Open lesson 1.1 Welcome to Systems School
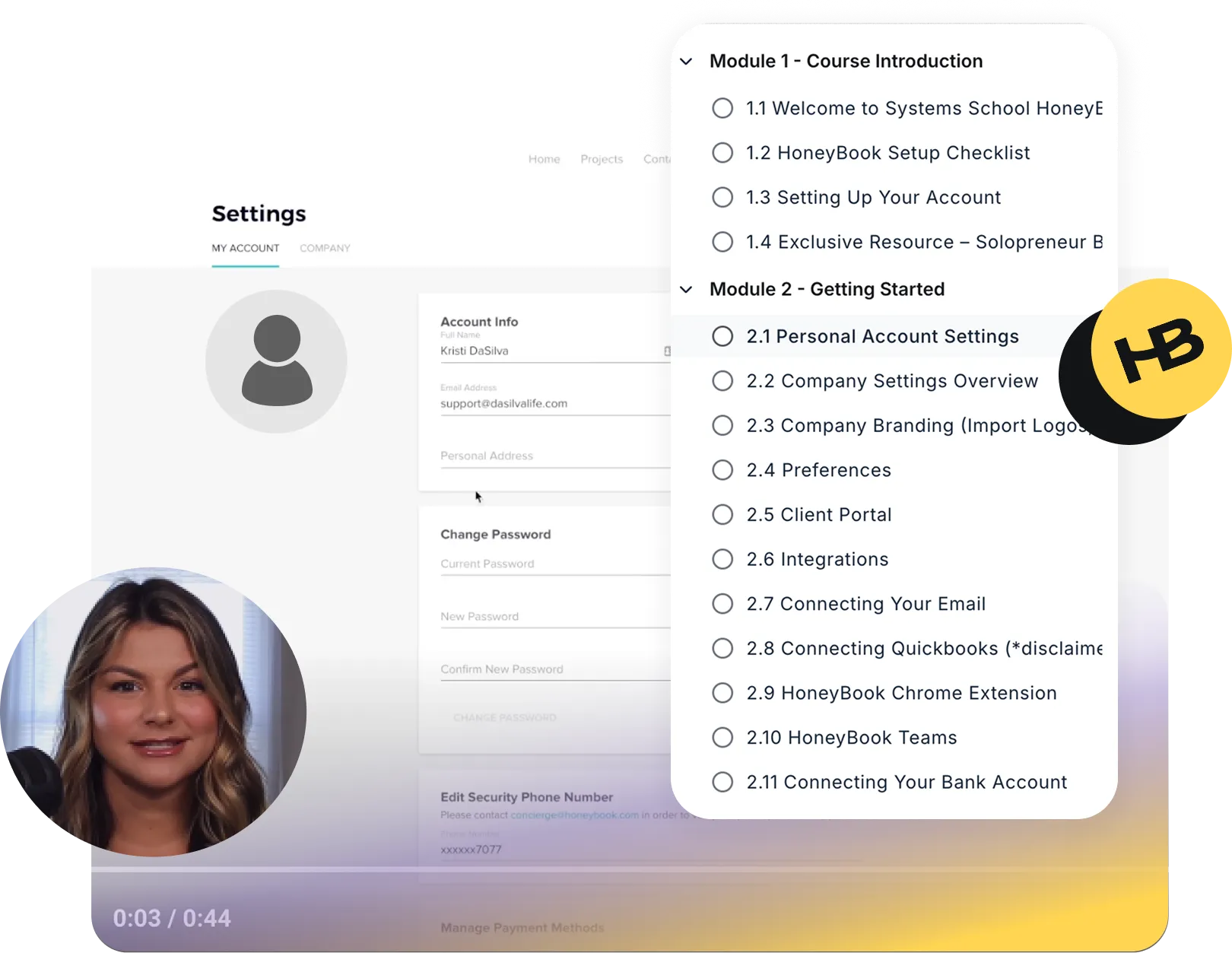 [924, 108]
